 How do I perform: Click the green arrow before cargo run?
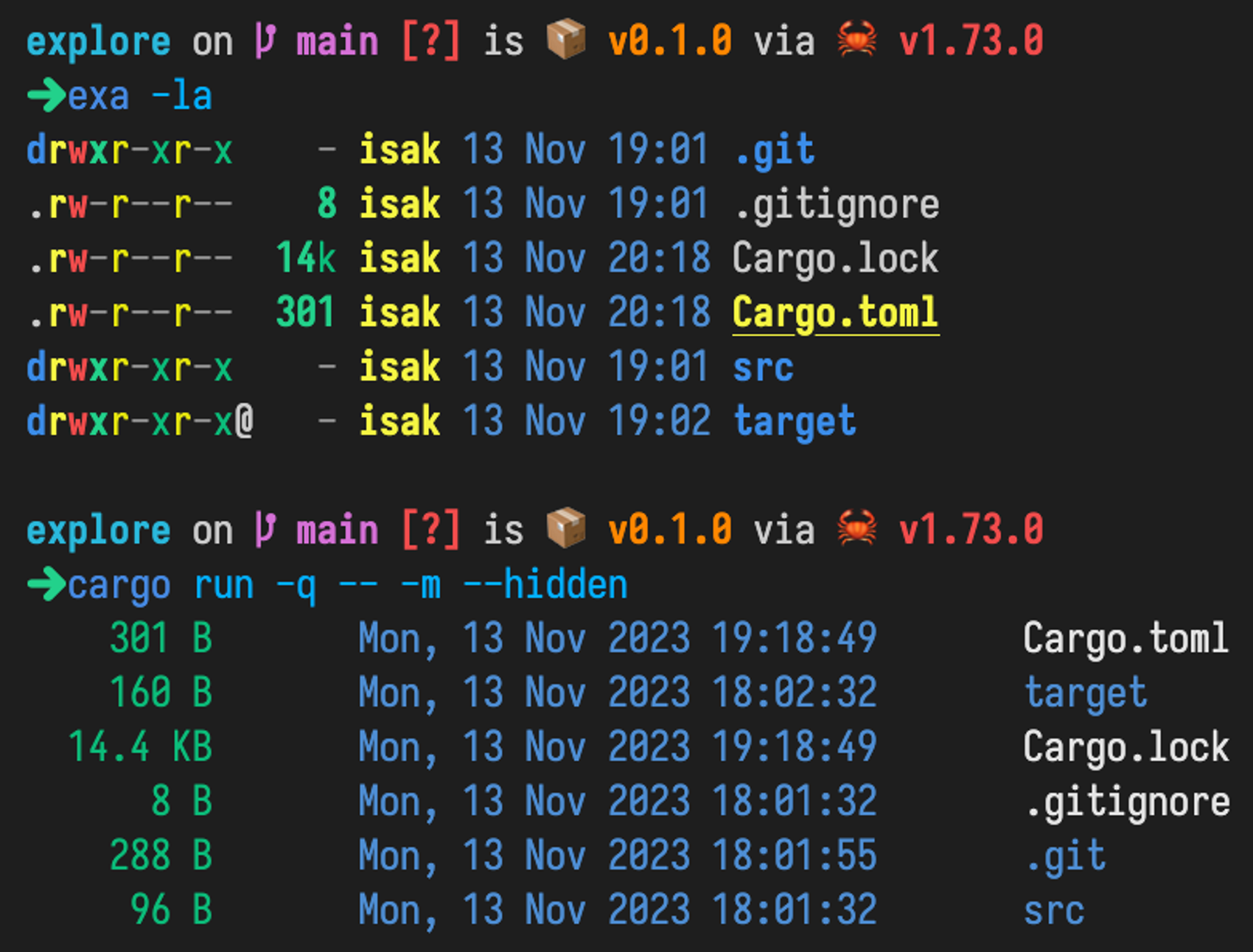46,585
